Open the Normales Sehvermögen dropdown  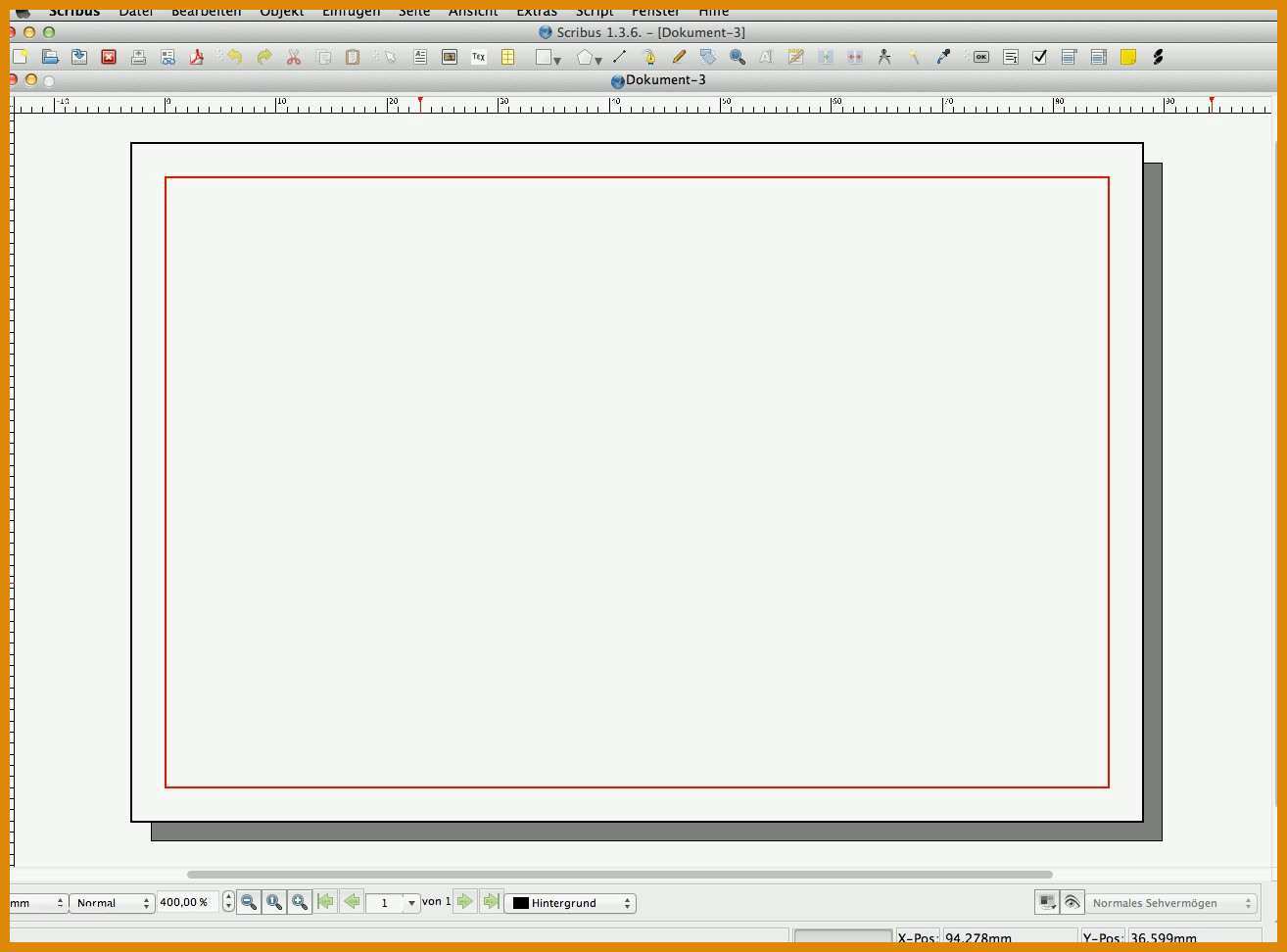(x=1170, y=903)
